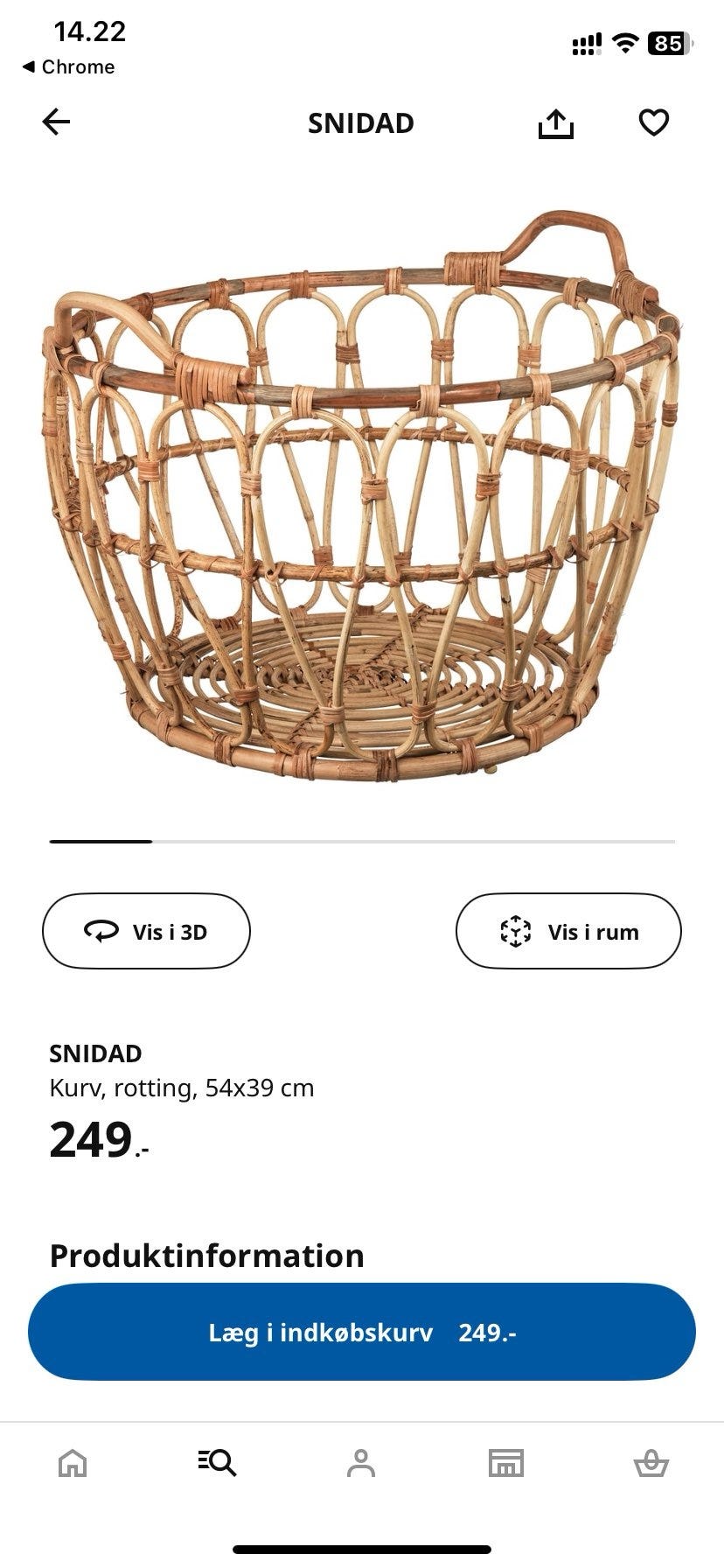Expand the Produktinformation section
This screenshot has width=724, height=1568.
pos(206,1256)
